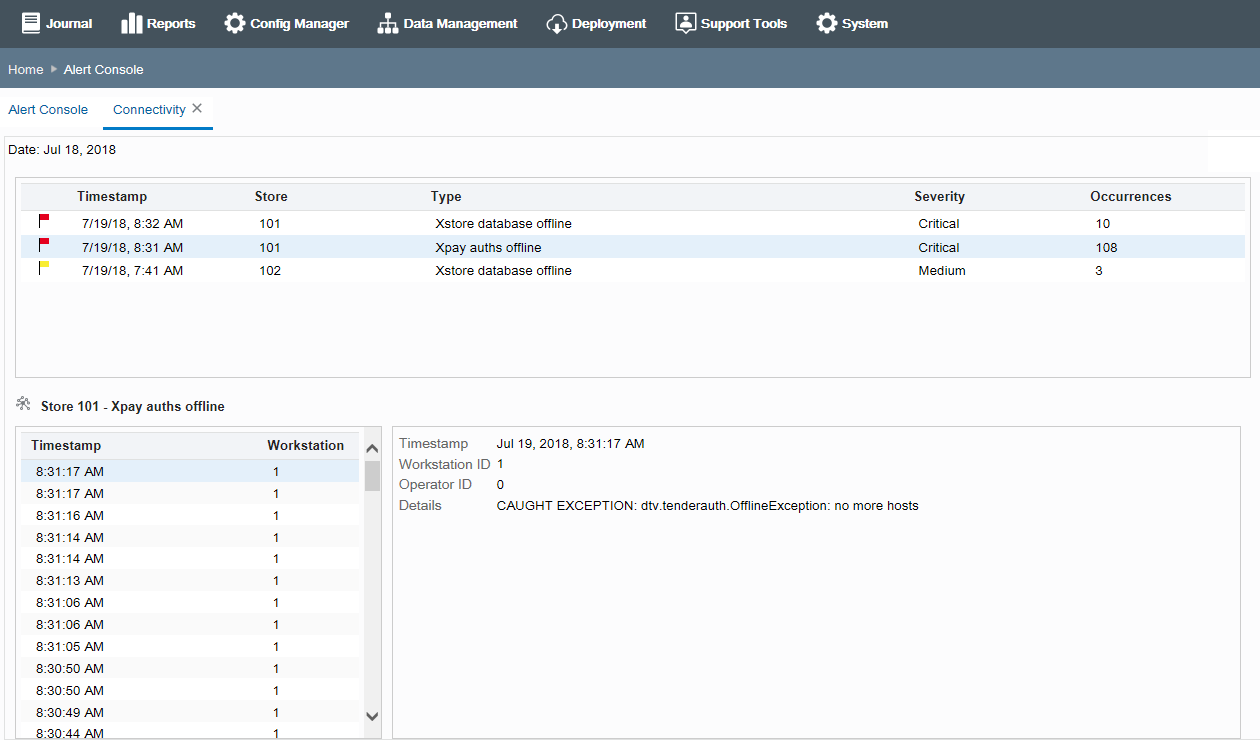Close the Connectivity tab
The width and height of the screenshot is (1260, 740).
coord(197,108)
